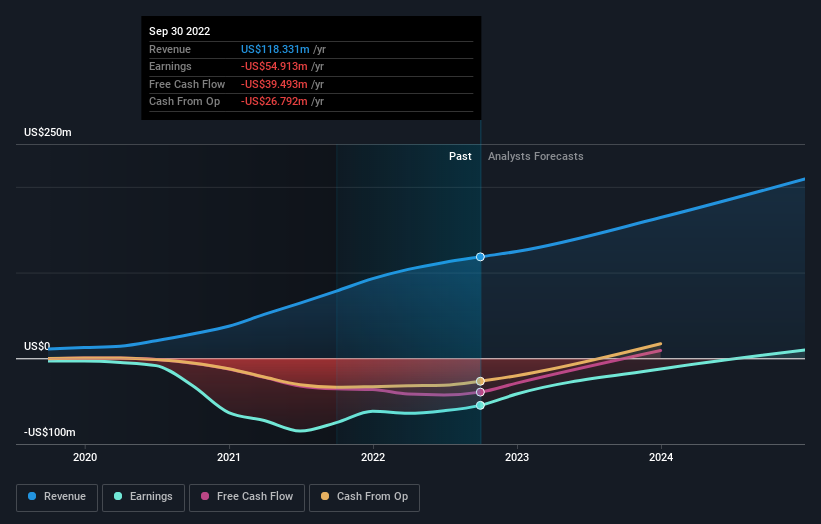Screen dimensions: 821x524
Task: Click the 2024 x-axis label
Action: tap(661, 458)
